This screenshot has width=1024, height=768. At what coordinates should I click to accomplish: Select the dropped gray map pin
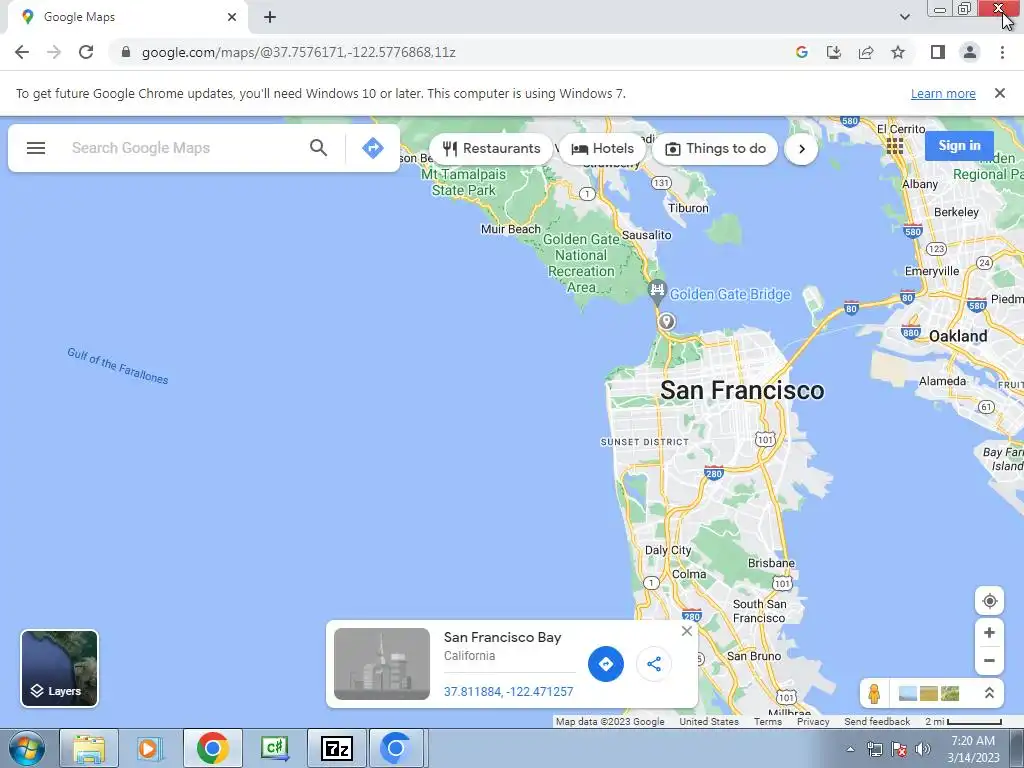(x=666, y=321)
